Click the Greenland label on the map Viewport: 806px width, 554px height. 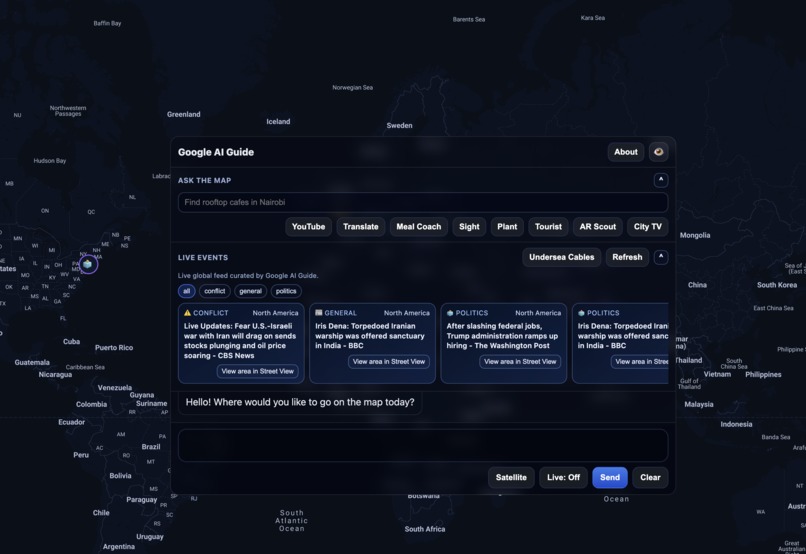click(184, 115)
